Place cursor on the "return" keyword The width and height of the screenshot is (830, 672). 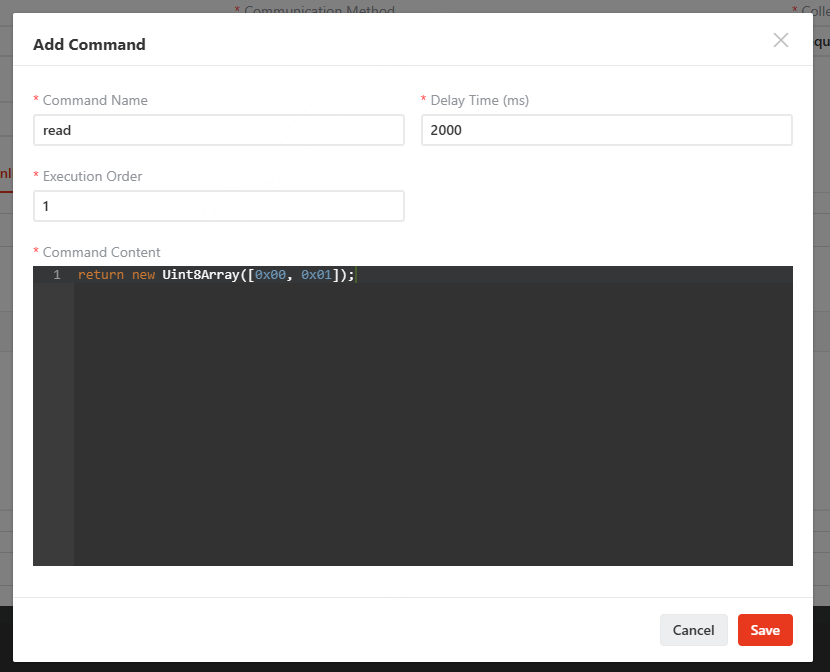click(x=101, y=275)
